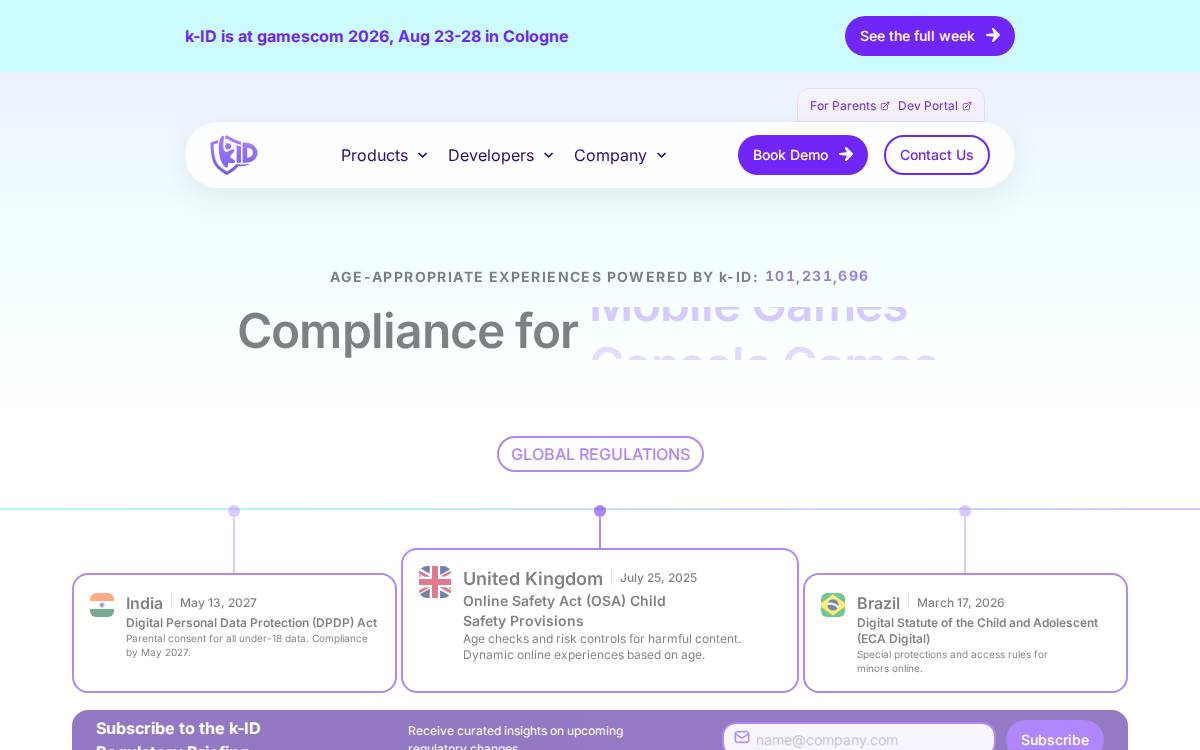This screenshot has height=750, width=1200.
Task: Open the Products menu
Action: click(x=384, y=155)
